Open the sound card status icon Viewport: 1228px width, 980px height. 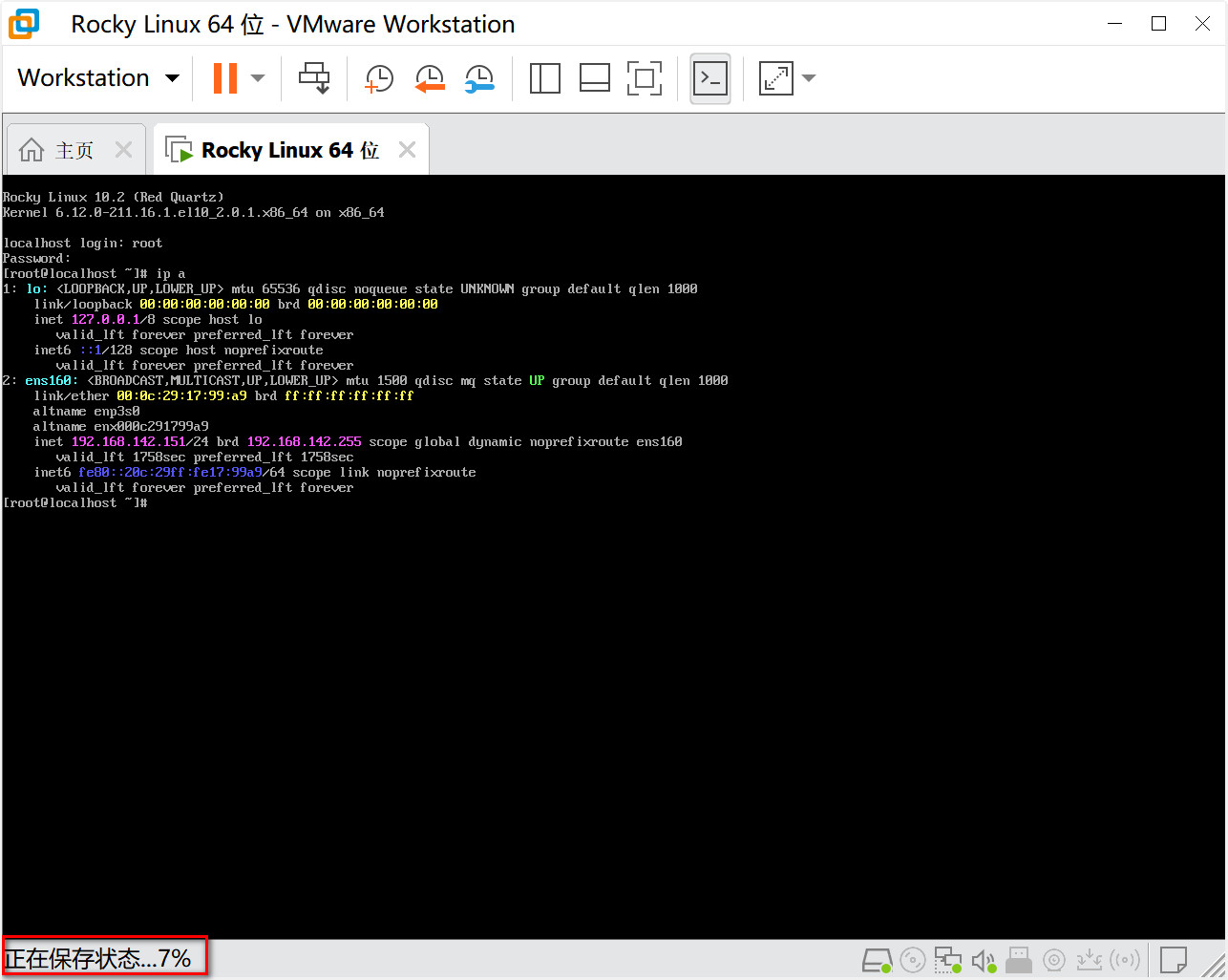pyautogui.click(x=984, y=960)
